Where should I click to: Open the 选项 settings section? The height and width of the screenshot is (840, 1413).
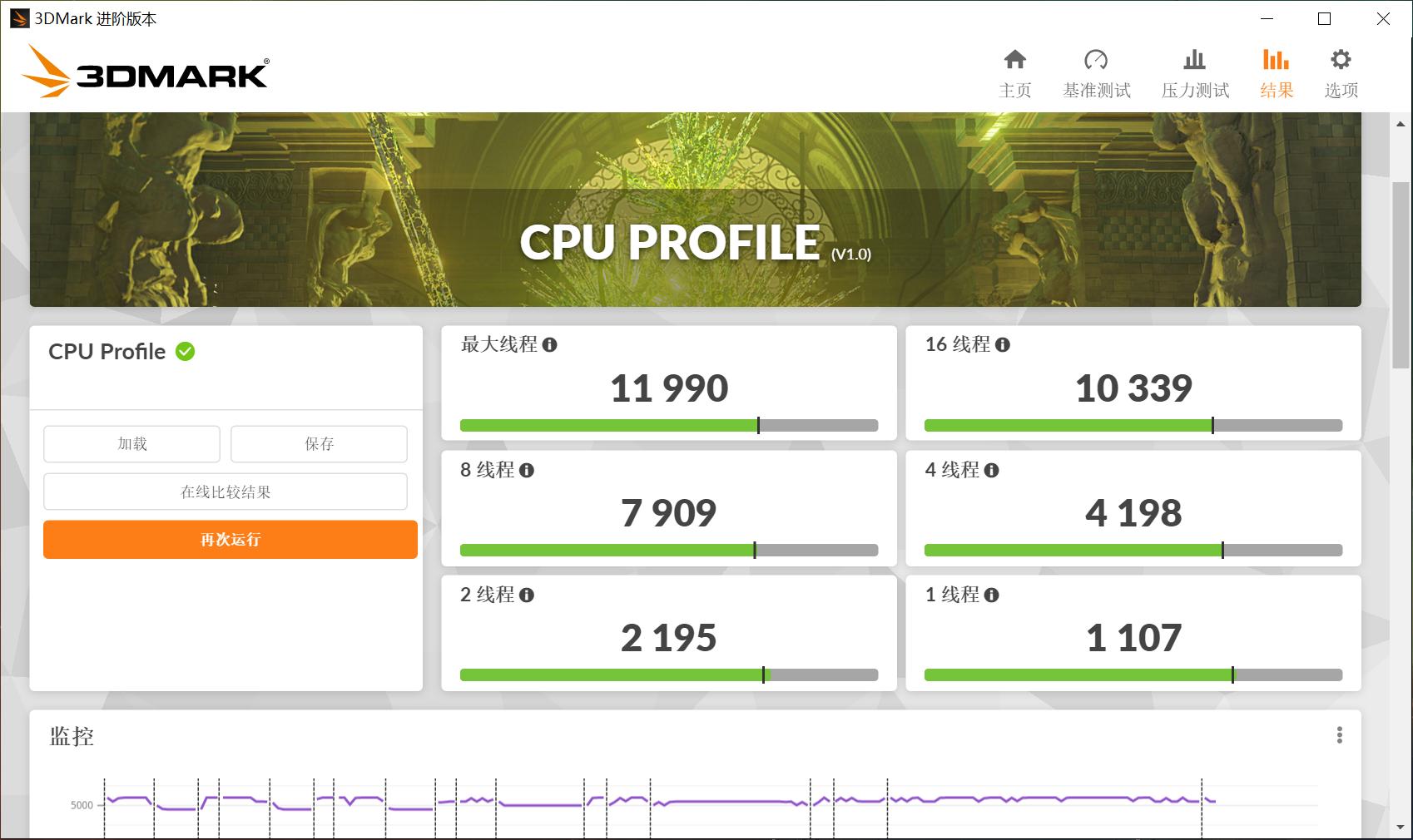coord(1340,72)
